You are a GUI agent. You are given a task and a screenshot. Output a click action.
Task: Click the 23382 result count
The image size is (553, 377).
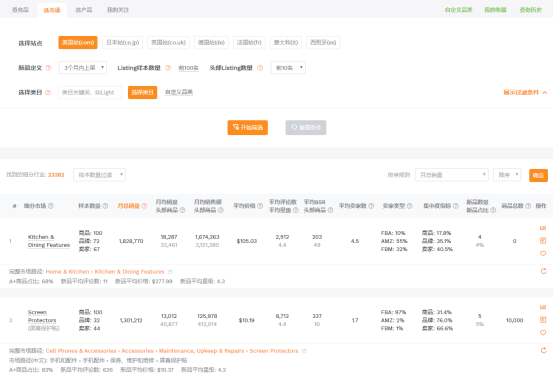56,175
